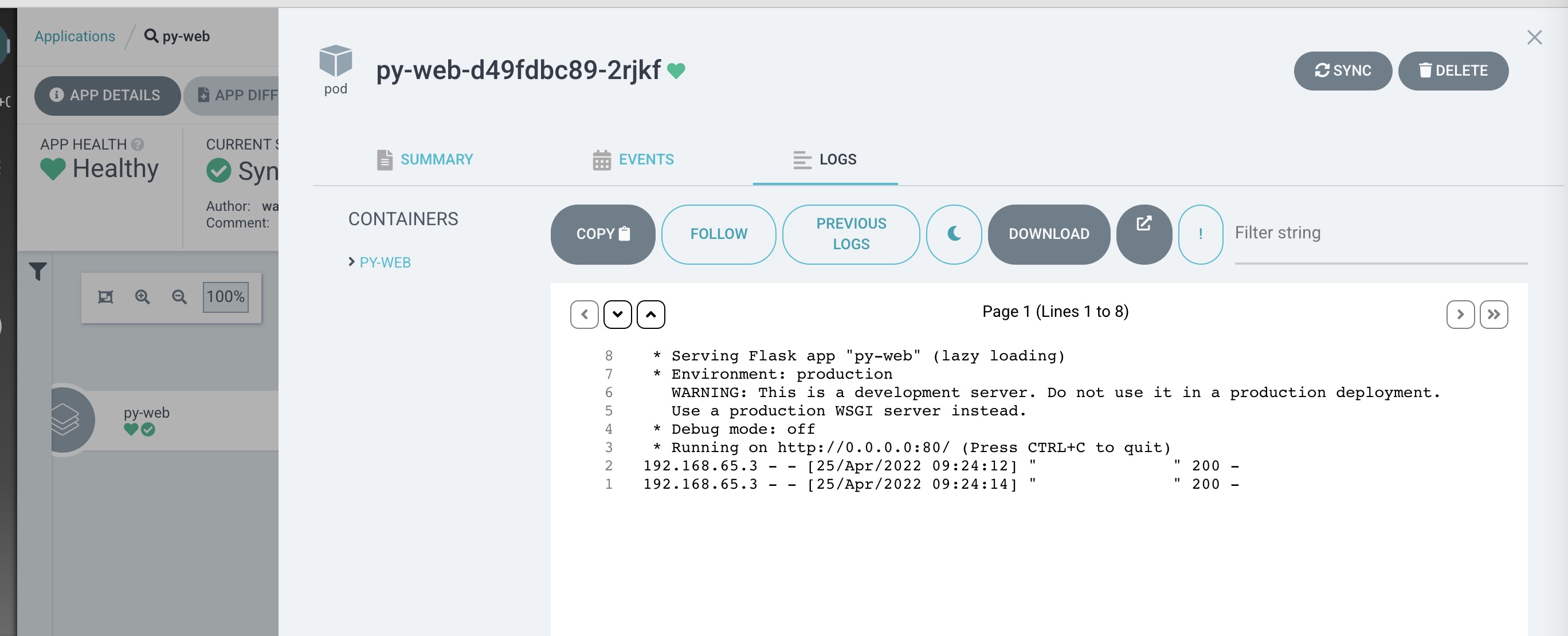This screenshot has height=636, width=1568.
Task: Copy the logs with COPY button
Action: (x=602, y=234)
